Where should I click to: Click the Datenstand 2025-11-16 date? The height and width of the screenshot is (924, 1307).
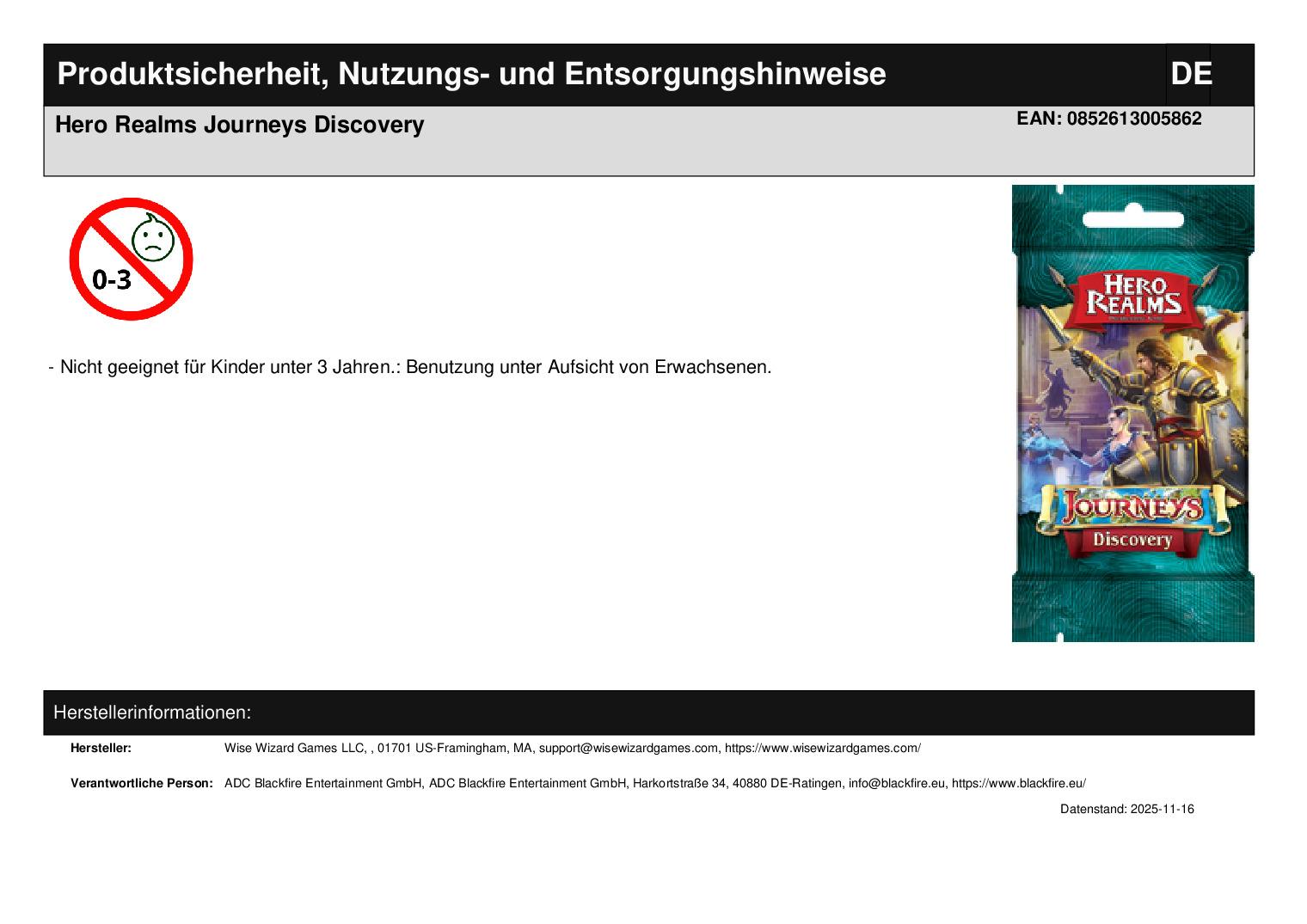pyautogui.click(x=1126, y=810)
